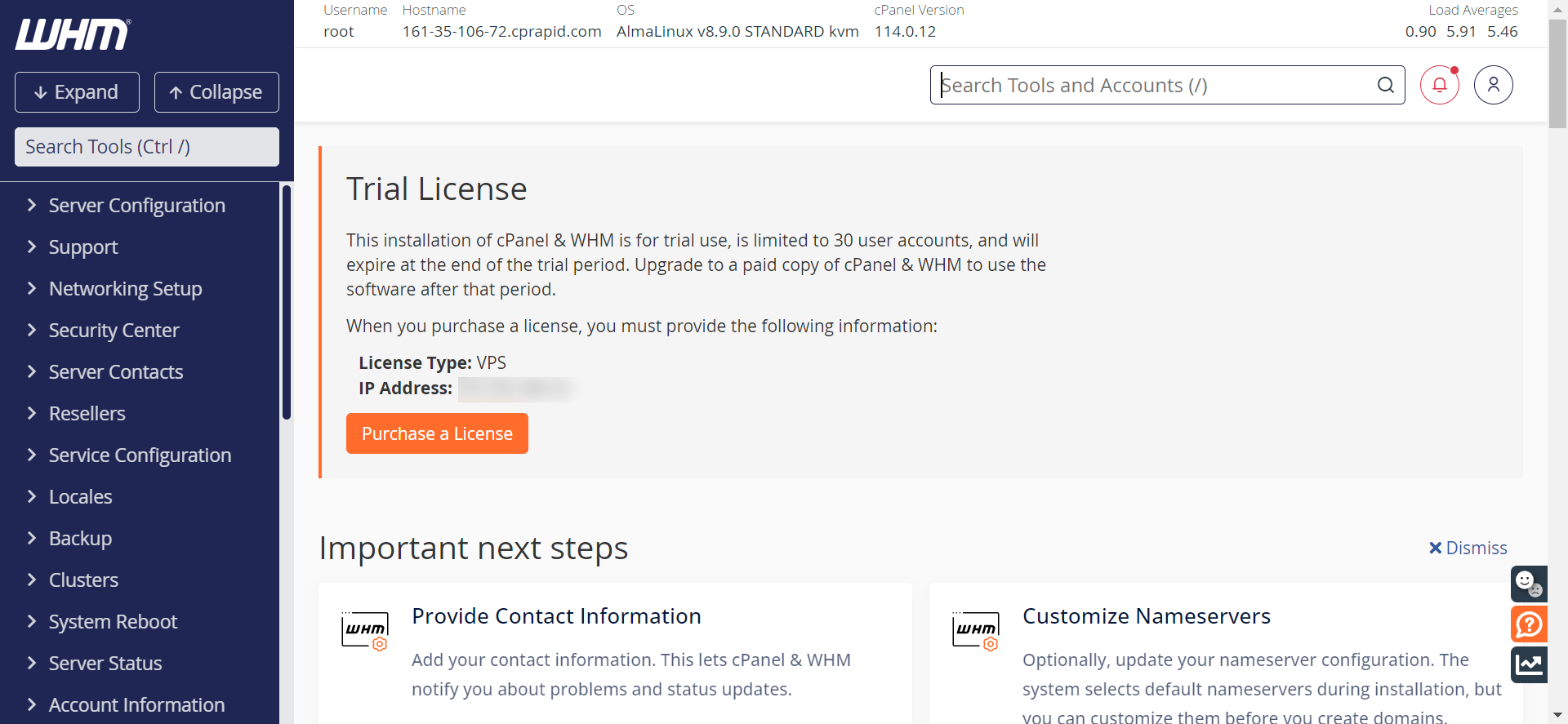Click the Trial License heading
1568x724 pixels.
coord(437,189)
